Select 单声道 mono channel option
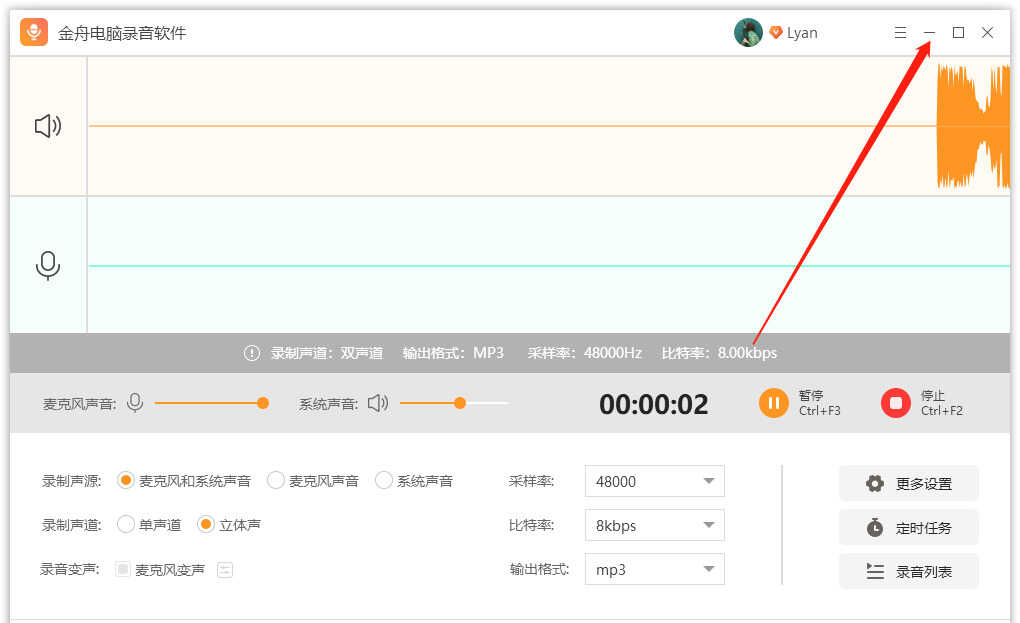 coord(126,524)
